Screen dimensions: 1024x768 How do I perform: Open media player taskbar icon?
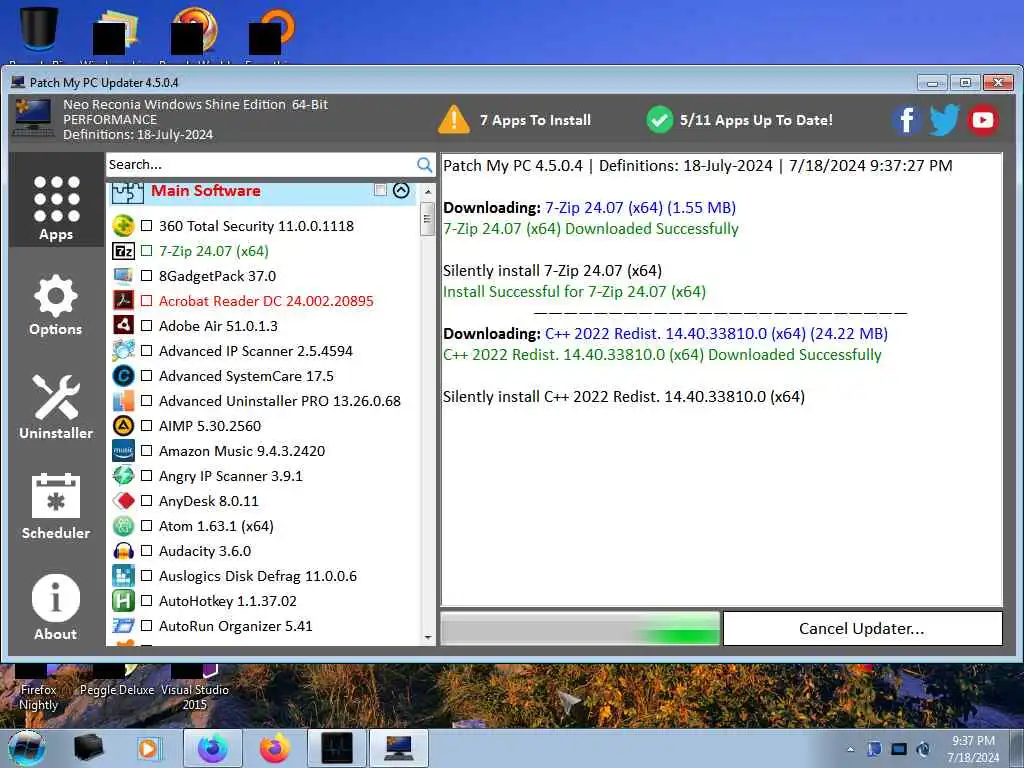coord(148,748)
